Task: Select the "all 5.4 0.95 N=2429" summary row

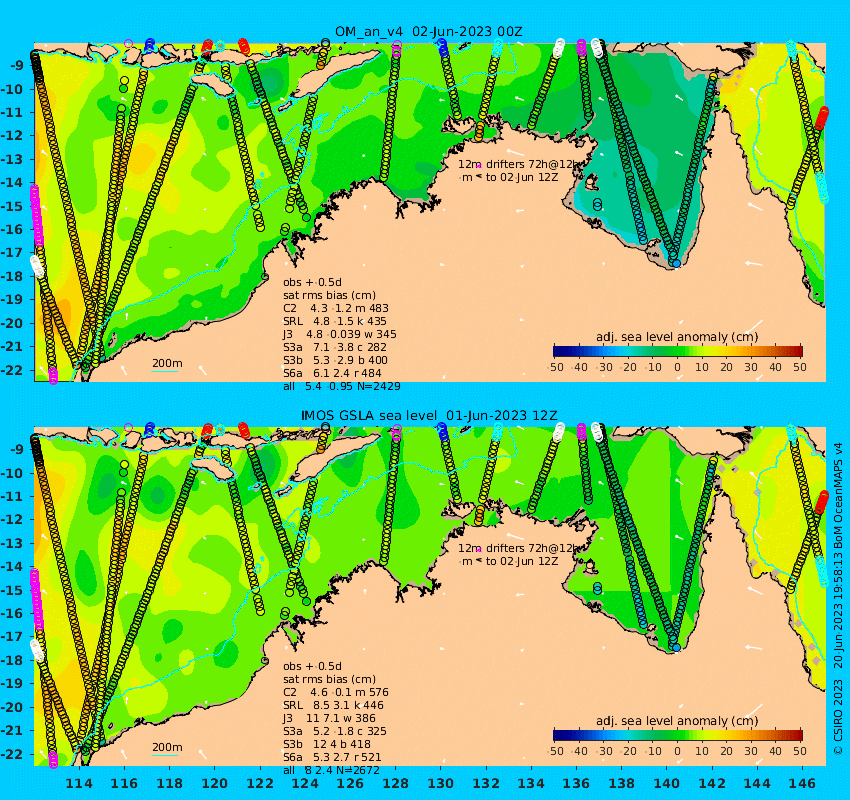Action: coord(342,386)
